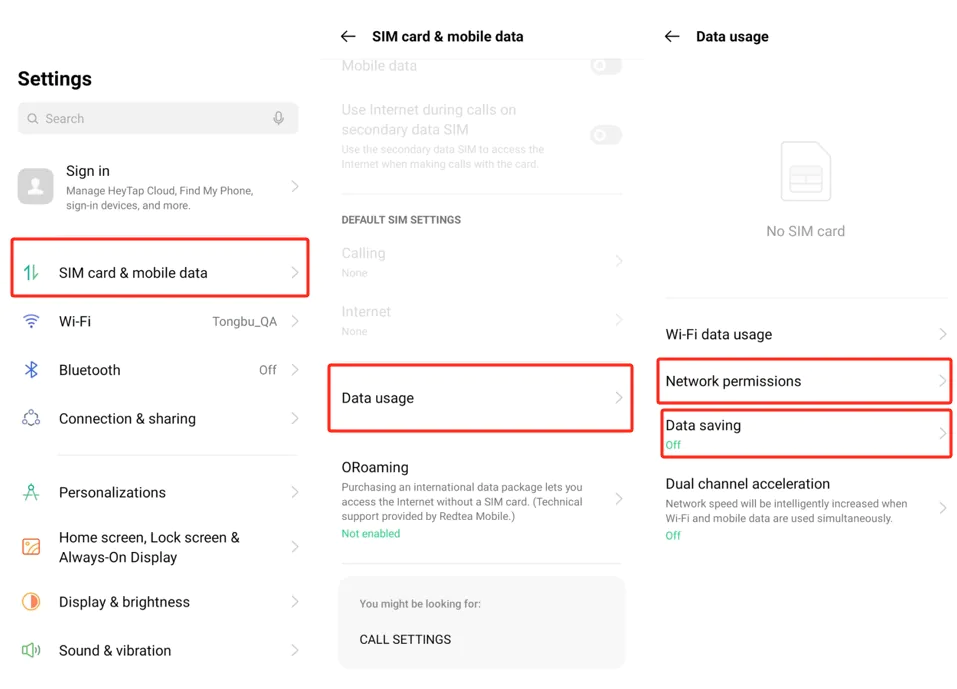Screen dimensions: 957x689
Task: Open Data usage row chevron
Action: pyautogui.click(x=619, y=398)
